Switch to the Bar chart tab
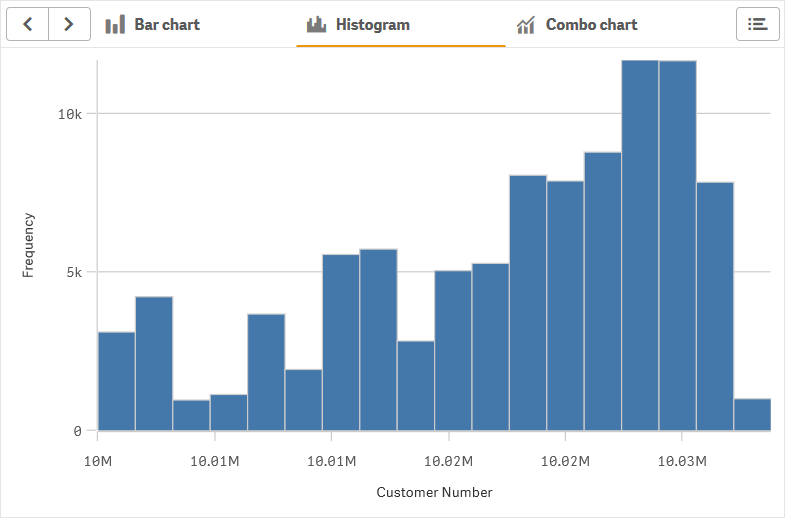Image resolution: width=785 pixels, height=518 pixels. pyautogui.click(x=167, y=24)
